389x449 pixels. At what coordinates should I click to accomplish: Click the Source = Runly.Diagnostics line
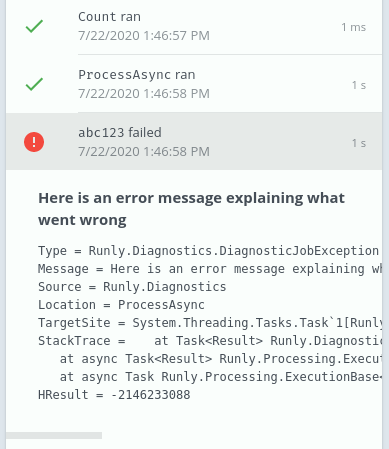[x=132, y=287]
